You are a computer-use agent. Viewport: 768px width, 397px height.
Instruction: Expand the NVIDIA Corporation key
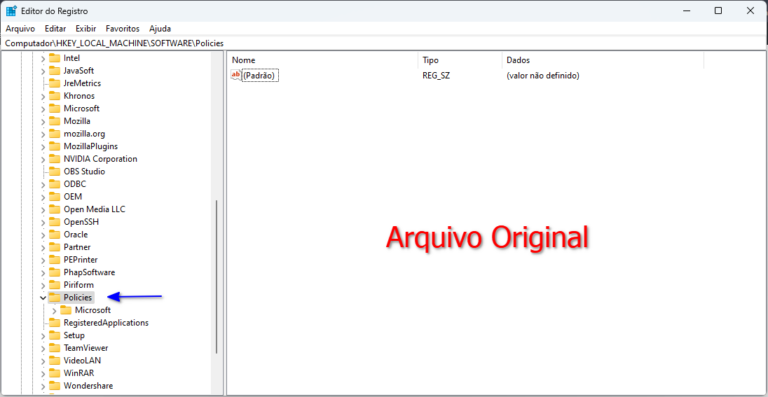(x=43, y=159)
